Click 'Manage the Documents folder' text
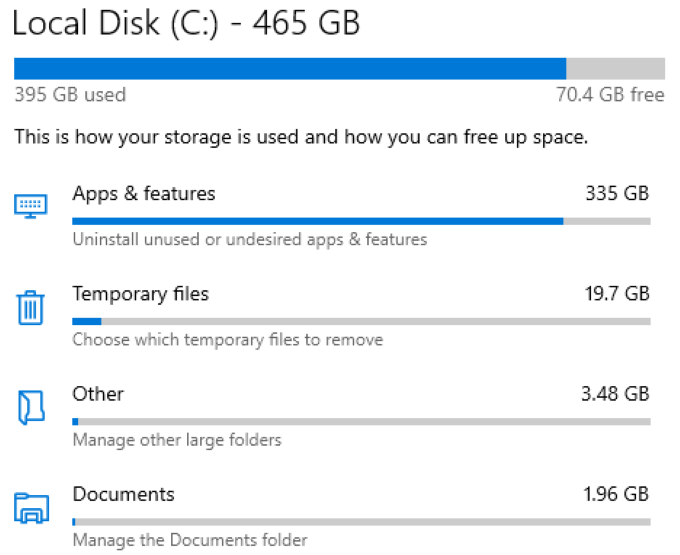The image size is (680, 555). 190,541
